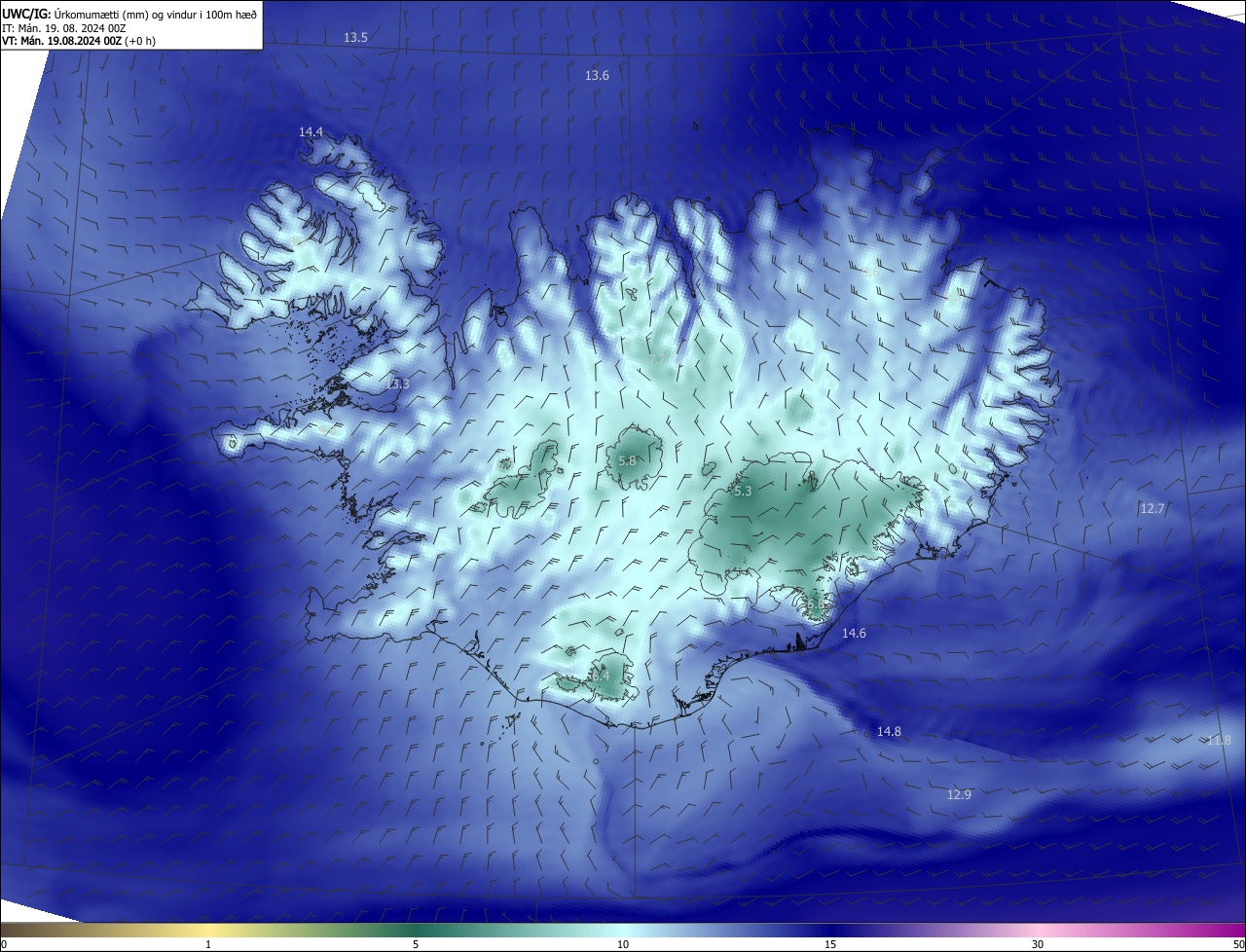Click the title 'UWC/IG: Úrkomumætti (mm) og vindur í 100m hæð'
This screenshot has height=952, width=1246.
(129, 13)
